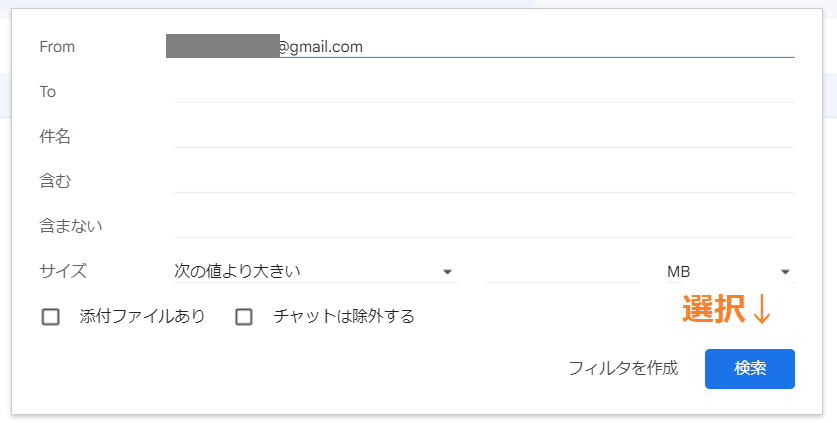Click the 添付ファイルあり label text
This screenshot has height=423, width=837.
tap(142, 317)
